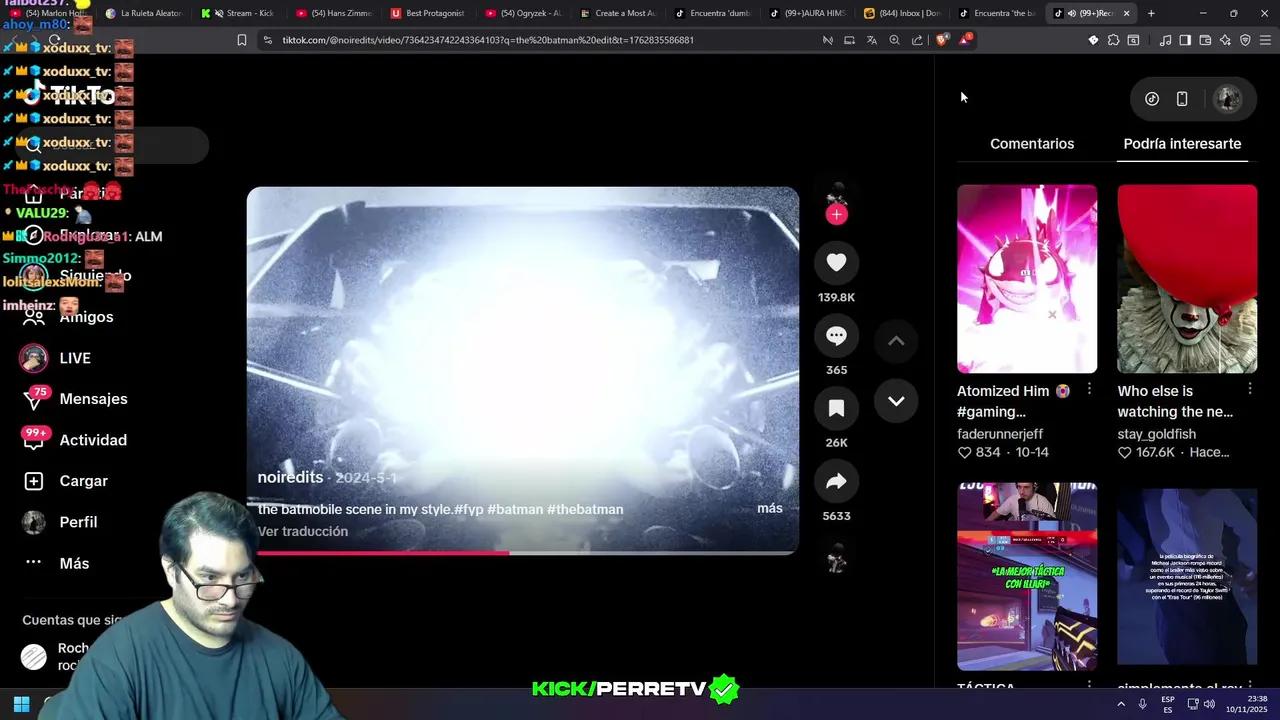Toggle the browser sidebar panel
This screenshot has height=720, width=1280.
click(x=1185, y=40)
